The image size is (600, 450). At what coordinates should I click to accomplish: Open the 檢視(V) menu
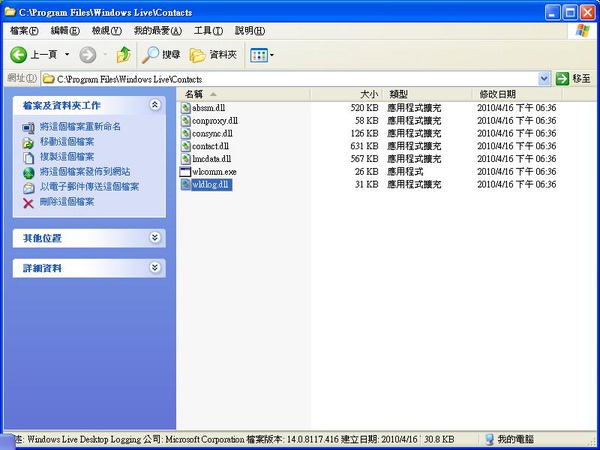(x=107, y=31)
